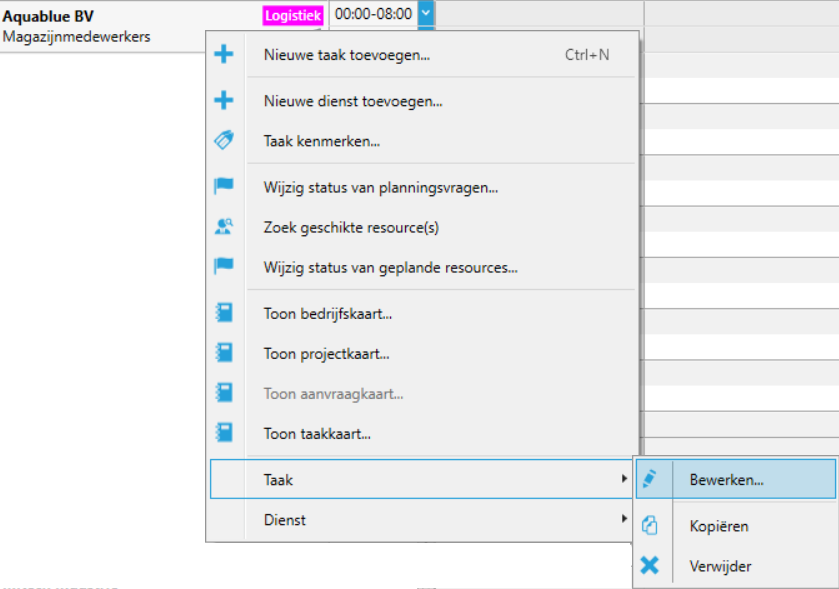This screenshot has width=839, height=589.
Task: Open Toon taakkaart menu item
Action: click(317, 434)
